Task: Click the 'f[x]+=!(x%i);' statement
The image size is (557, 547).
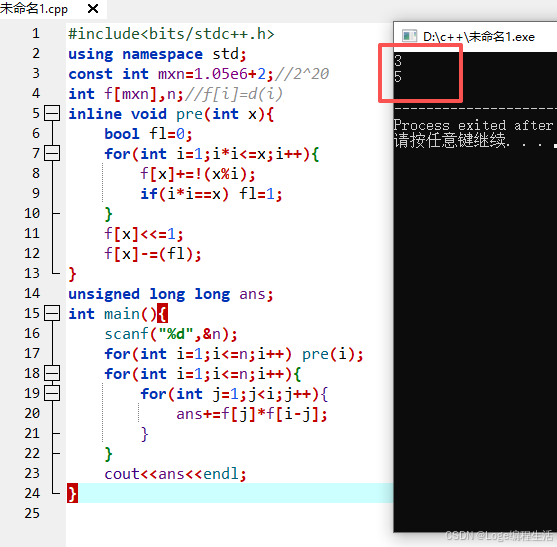Action: point(198,174)
